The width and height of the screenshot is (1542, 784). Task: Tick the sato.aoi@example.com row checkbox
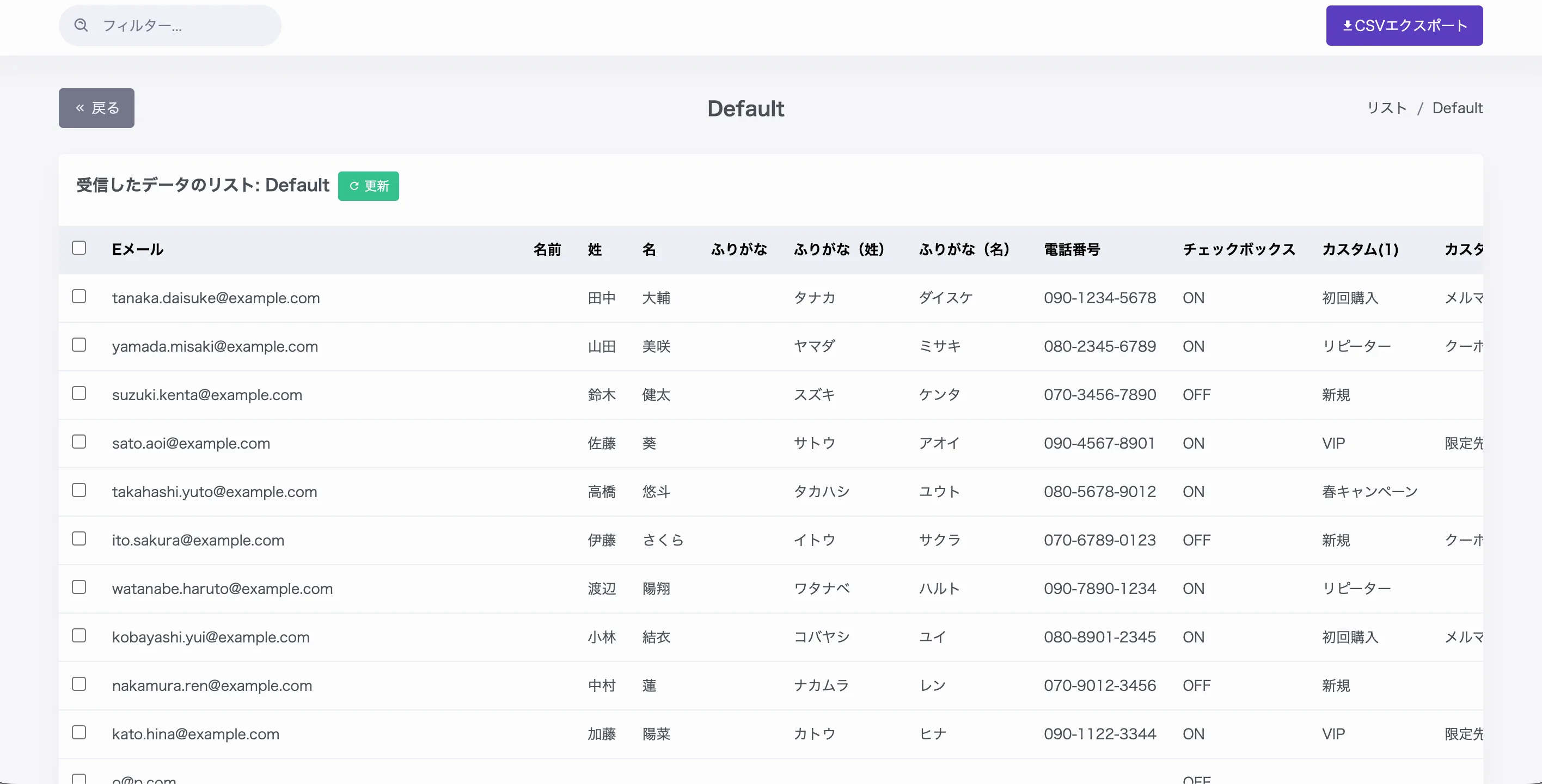pyautogui.click(x=79, y=442)
